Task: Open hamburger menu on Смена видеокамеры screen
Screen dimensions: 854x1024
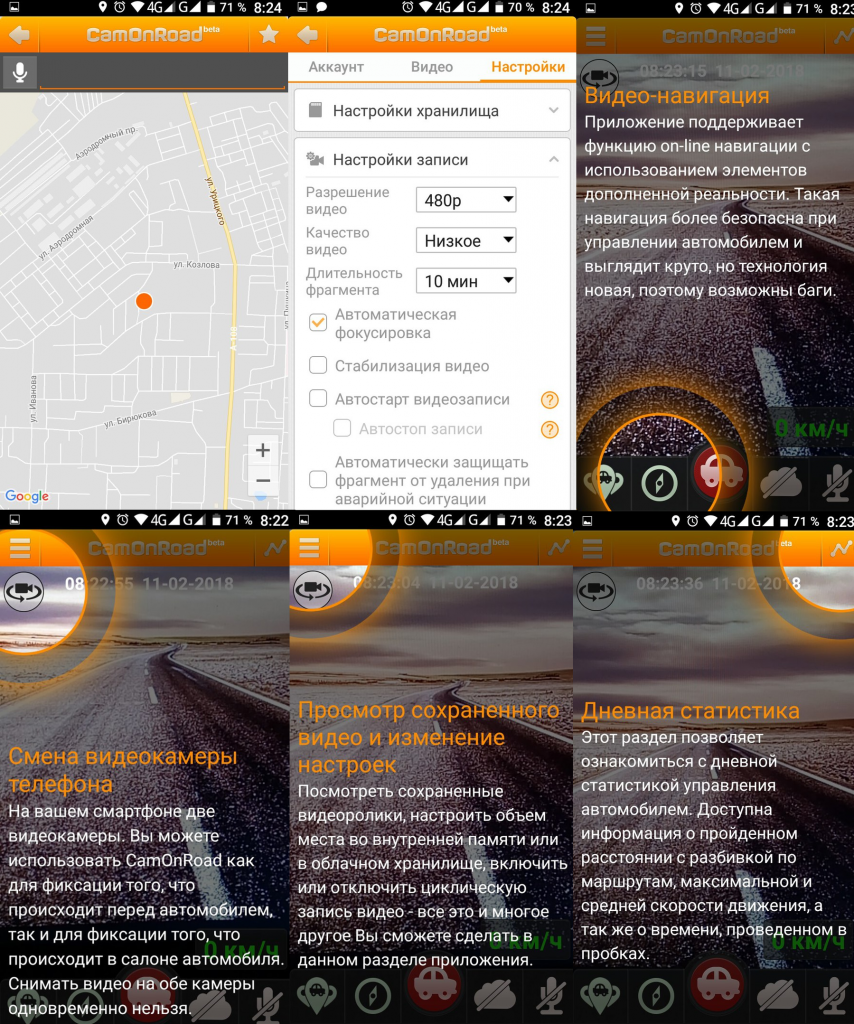Action: [x=20, y=547]
